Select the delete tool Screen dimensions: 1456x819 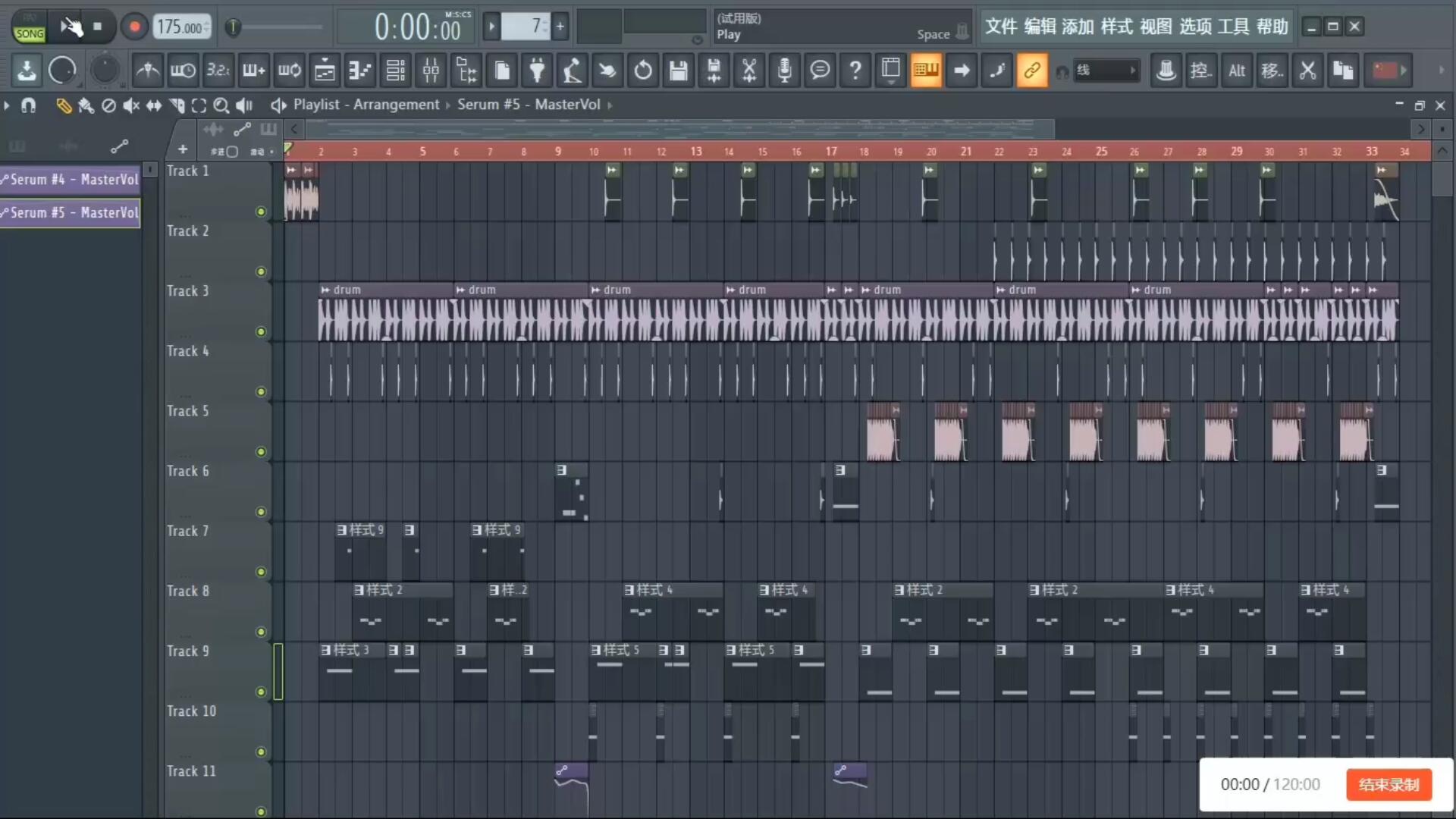pos(108,105)
